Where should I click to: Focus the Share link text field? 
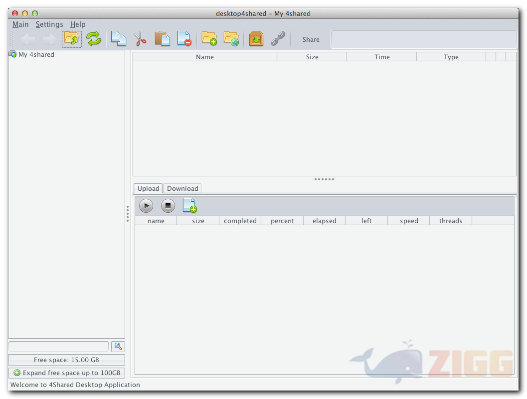coord(423,40)
